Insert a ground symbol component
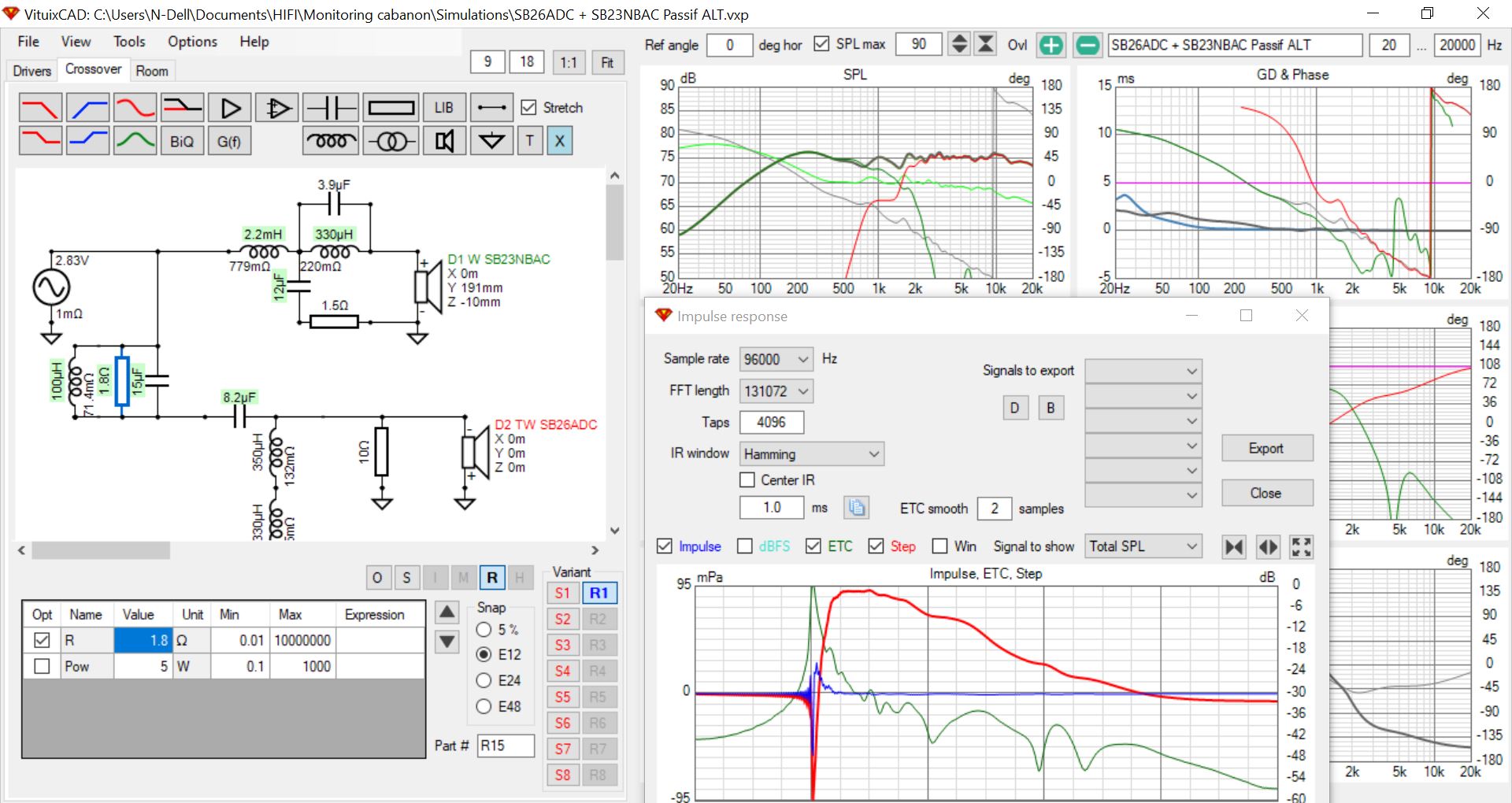This screenshot has height=803, width=1512. pyautogui.click(x=491, y=142)
